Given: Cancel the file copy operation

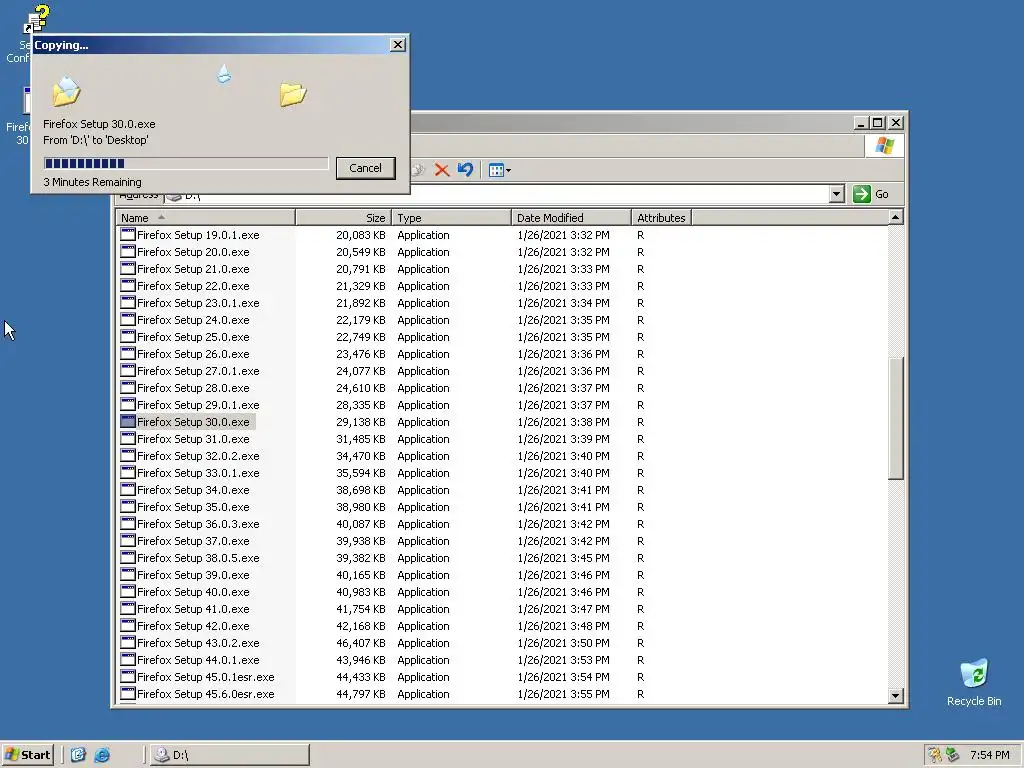Looking at the screenshot, I should (x=365, y=168).
